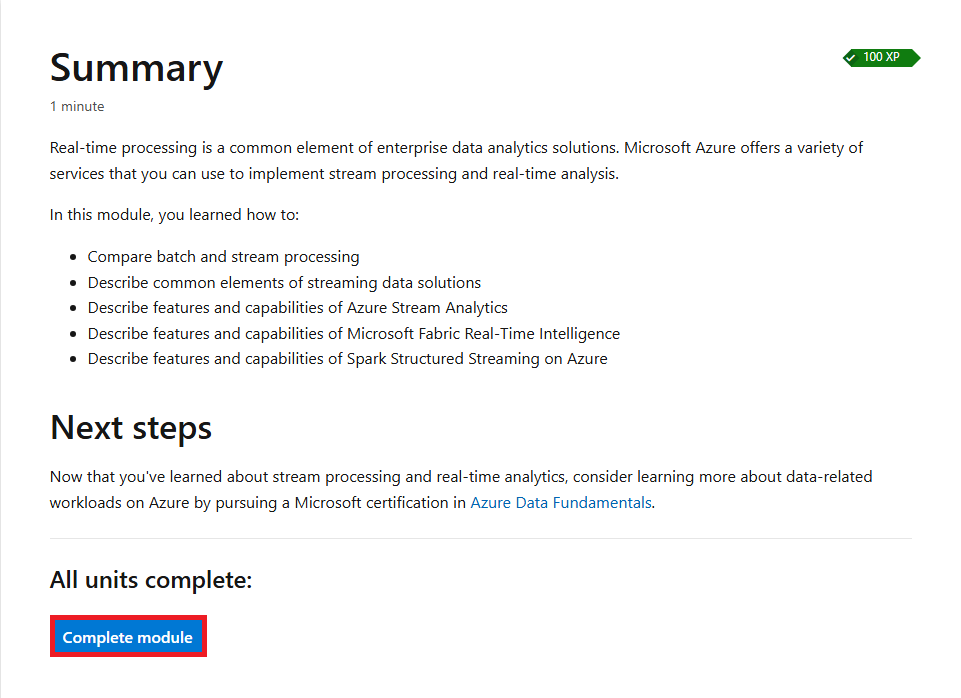Select the Spark Structured Streaming bullet item
Viewport: 961px width, 698px height.
point(348,358)
